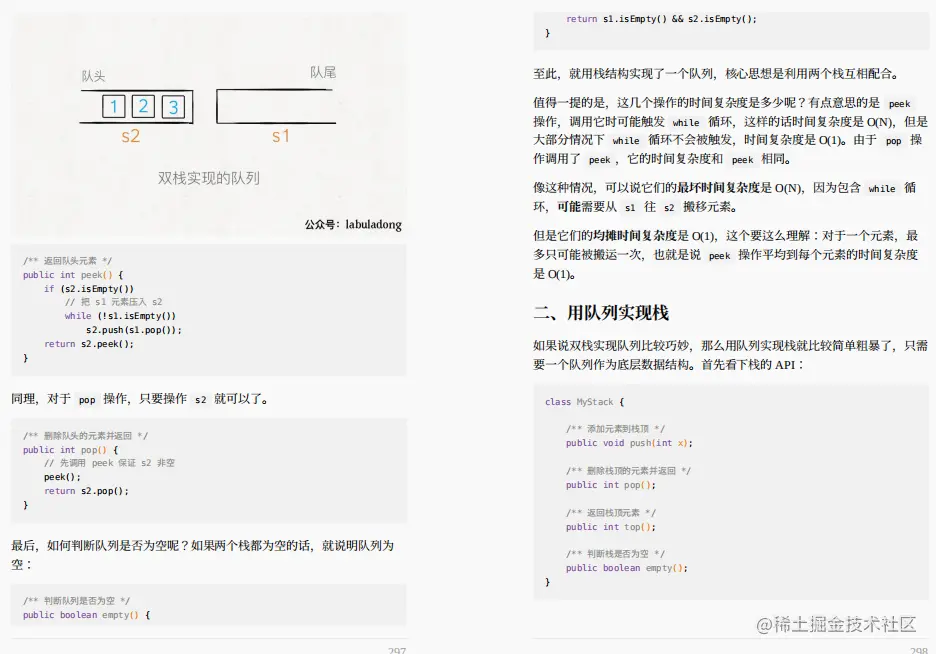This screenshot has width=936, height=654.
Task: Select the orange s1 stack label
Action: tap(281, 137)
